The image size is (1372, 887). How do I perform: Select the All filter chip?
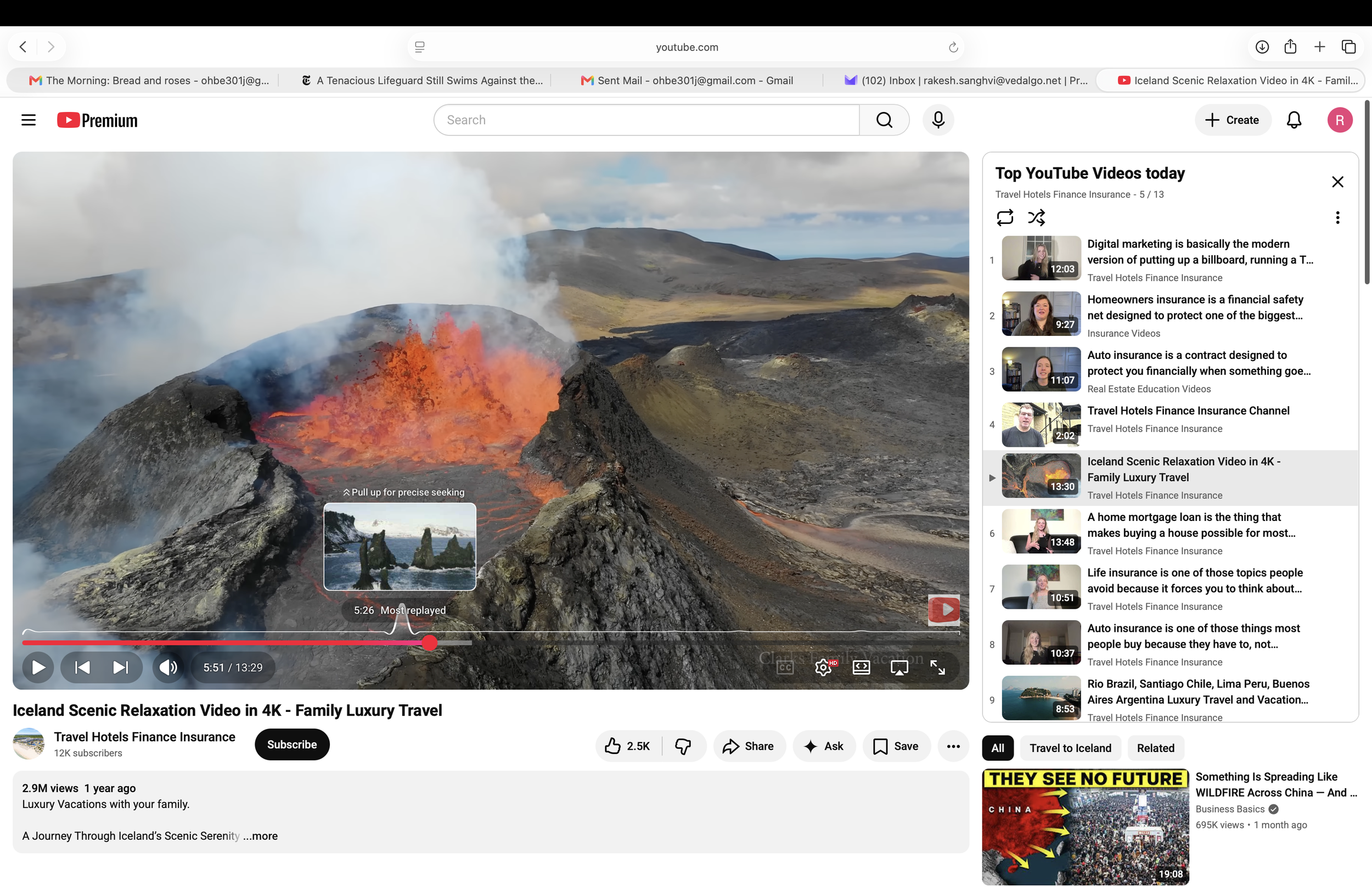(998, 748)
